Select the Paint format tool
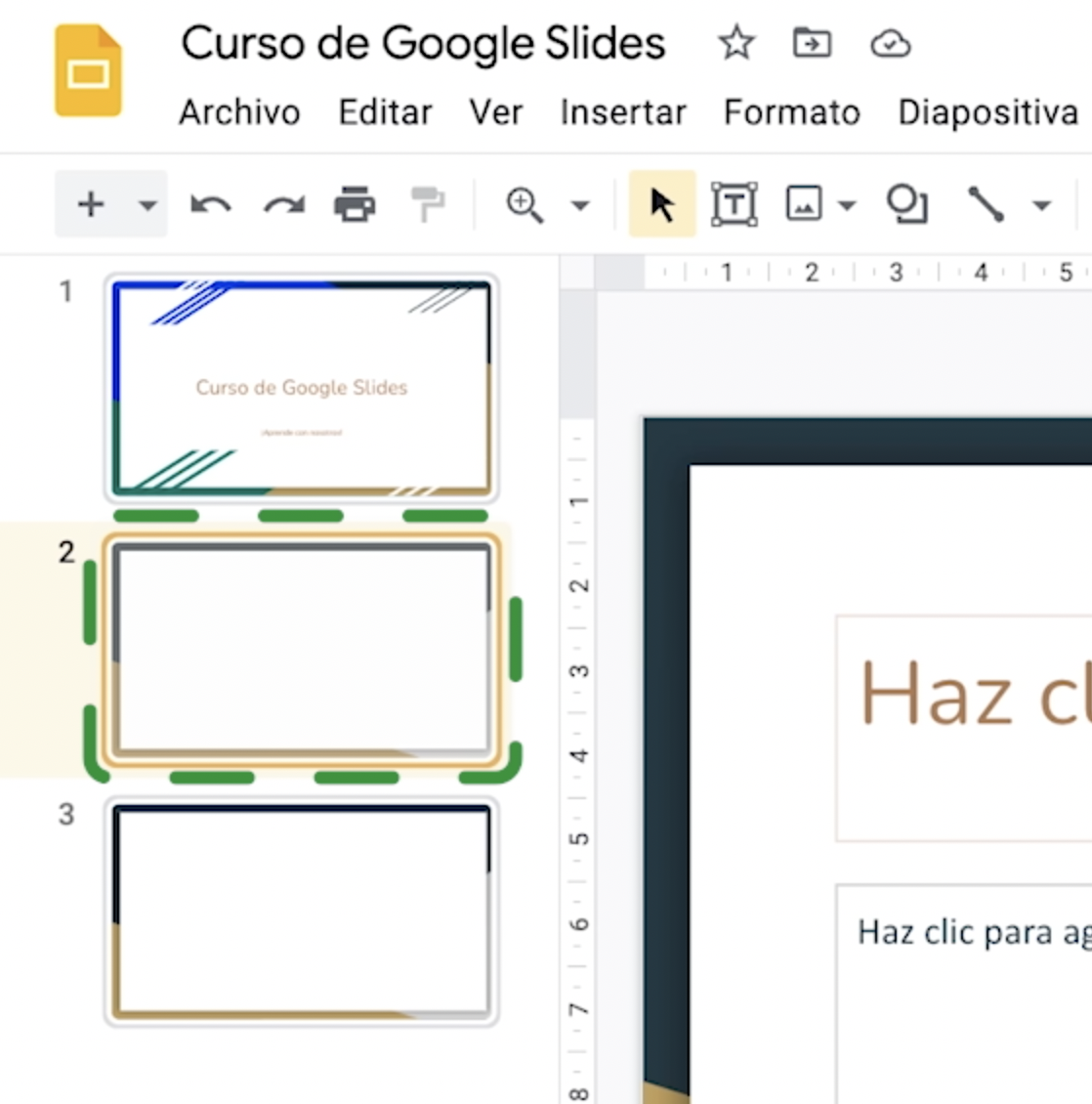Screen dimensions: 1092x1104 (427, 203)
